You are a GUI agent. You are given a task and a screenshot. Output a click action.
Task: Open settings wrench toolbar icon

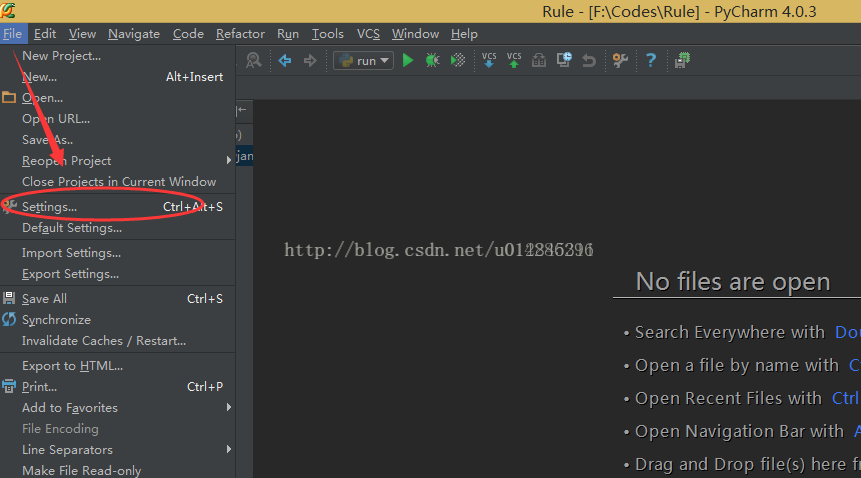click(620, 60)
